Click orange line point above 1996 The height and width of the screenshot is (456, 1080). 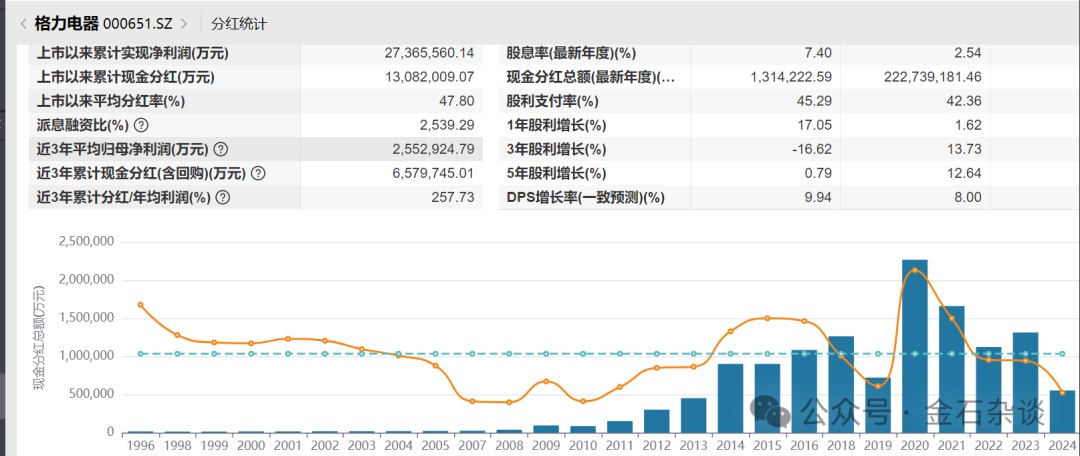click(x=141, y=304)
